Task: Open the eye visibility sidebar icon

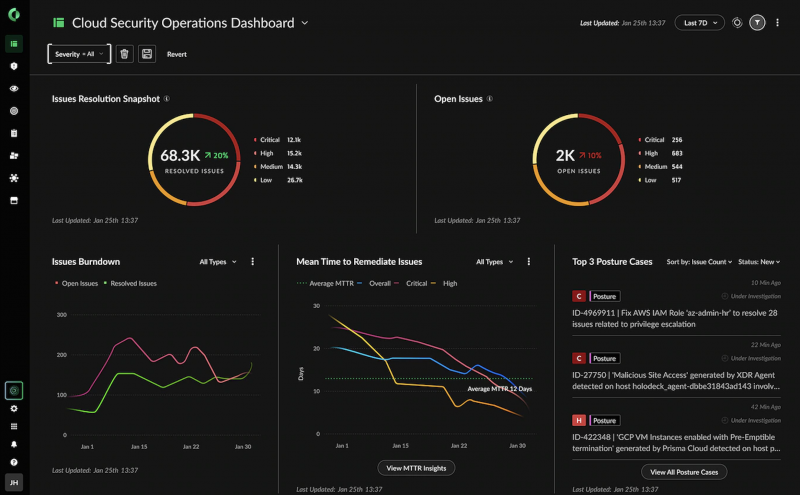Action: [x=14, y=88]
